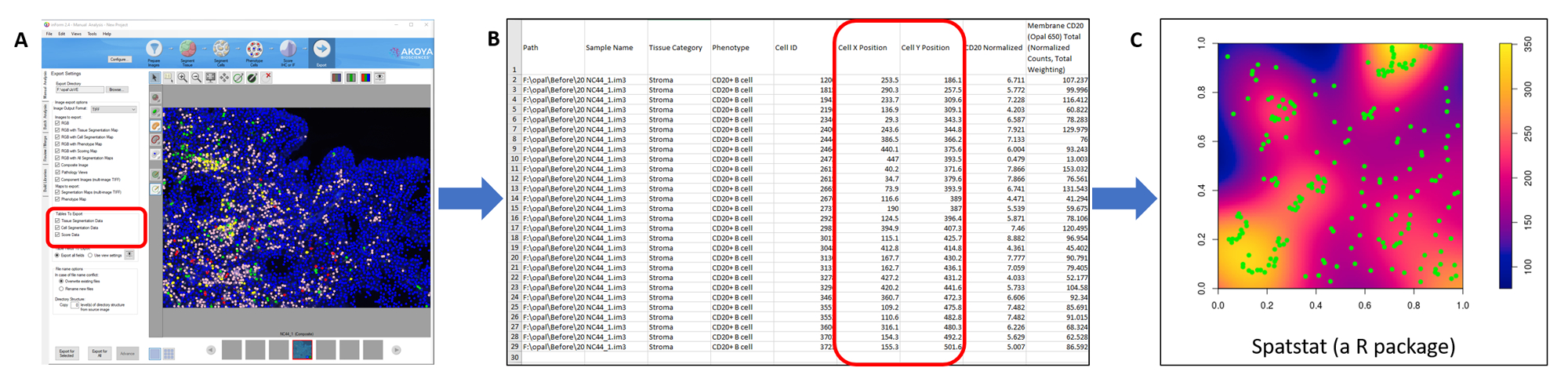Select the Export step arrow icon
The image size is (1568, 386).
point(321,49)
